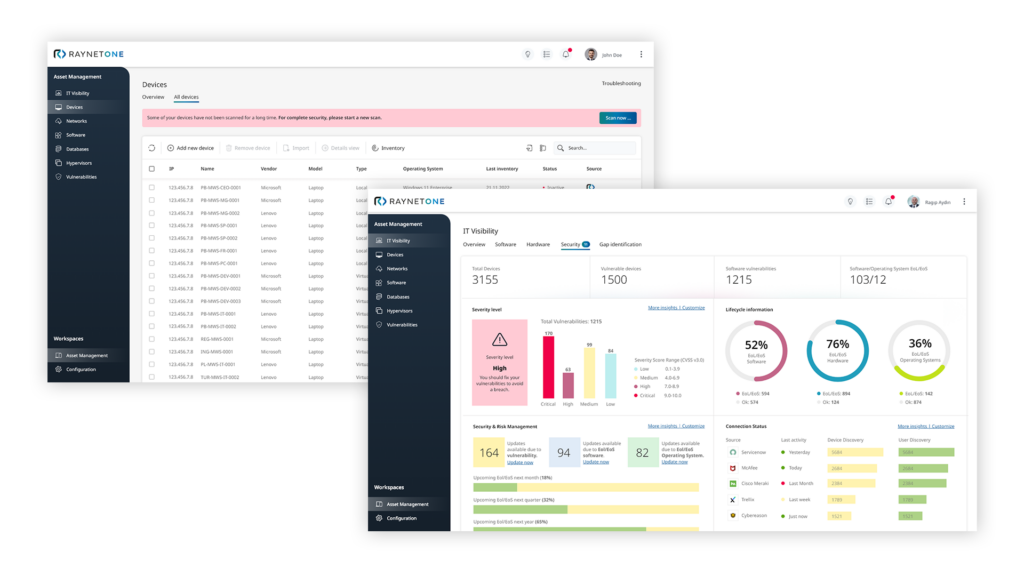The width and height of the screenshot is (1024, 576).
Task: Select the All devices tab
Action: tap(185, 96)
